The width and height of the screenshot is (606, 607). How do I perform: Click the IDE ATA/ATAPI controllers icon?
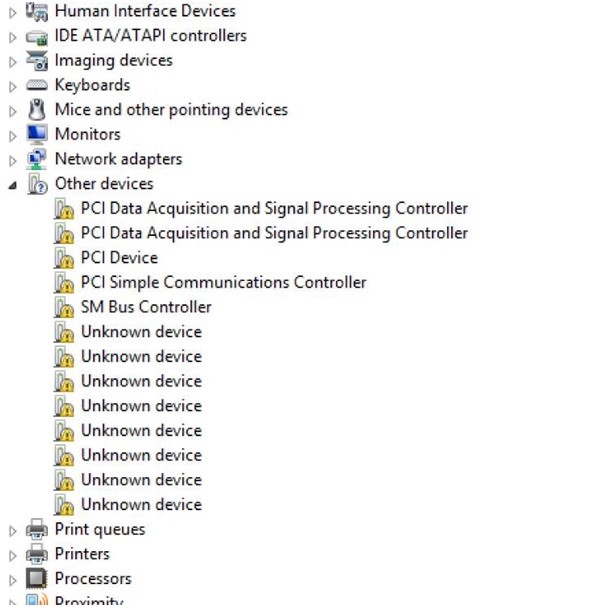pyautogui.click(x=37, y=37)
